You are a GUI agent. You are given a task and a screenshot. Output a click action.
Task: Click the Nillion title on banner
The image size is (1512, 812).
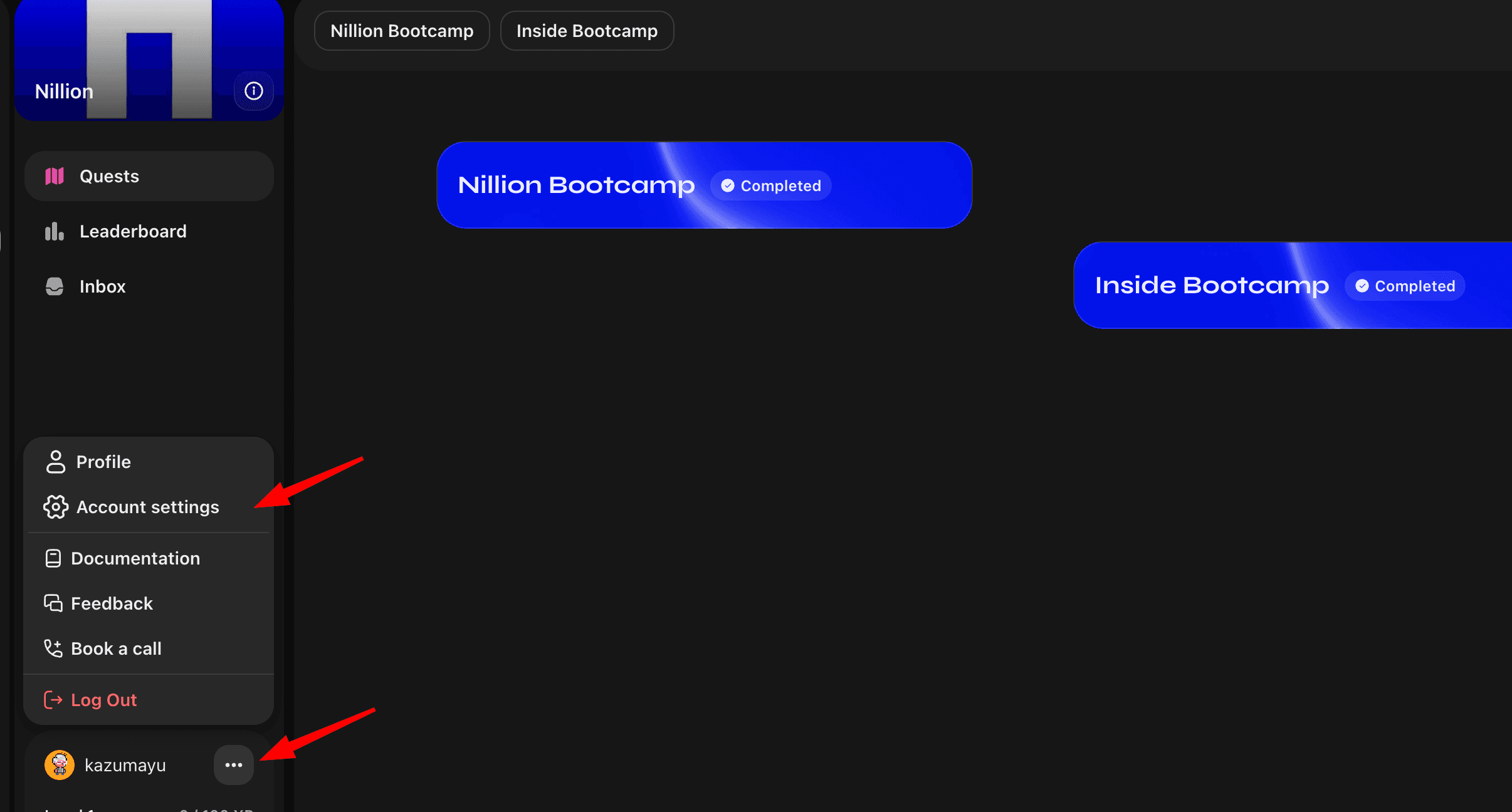coord(64,91)
